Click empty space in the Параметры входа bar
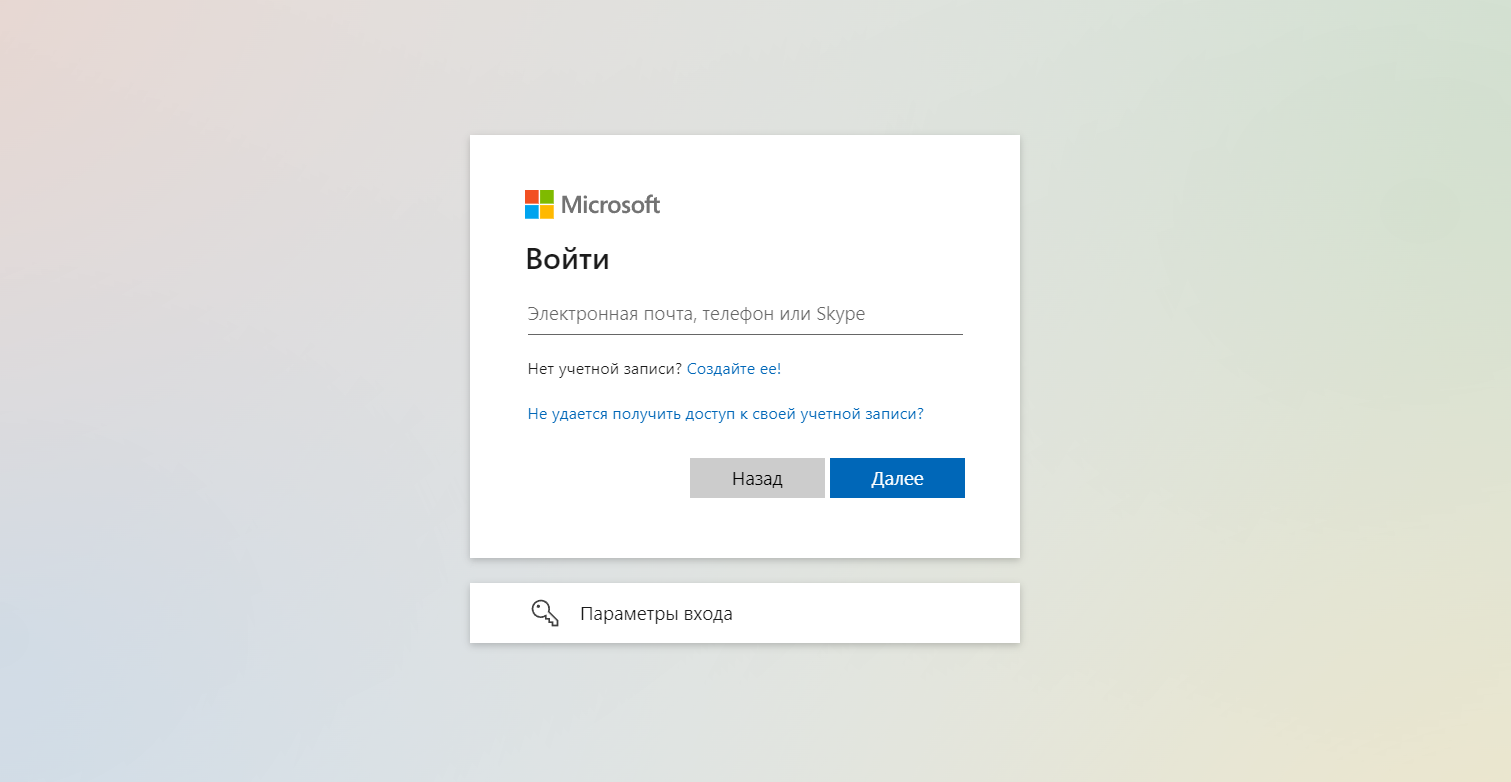Image resolution: width=1511 pixels, height=782 pixels. click(880, 613)
